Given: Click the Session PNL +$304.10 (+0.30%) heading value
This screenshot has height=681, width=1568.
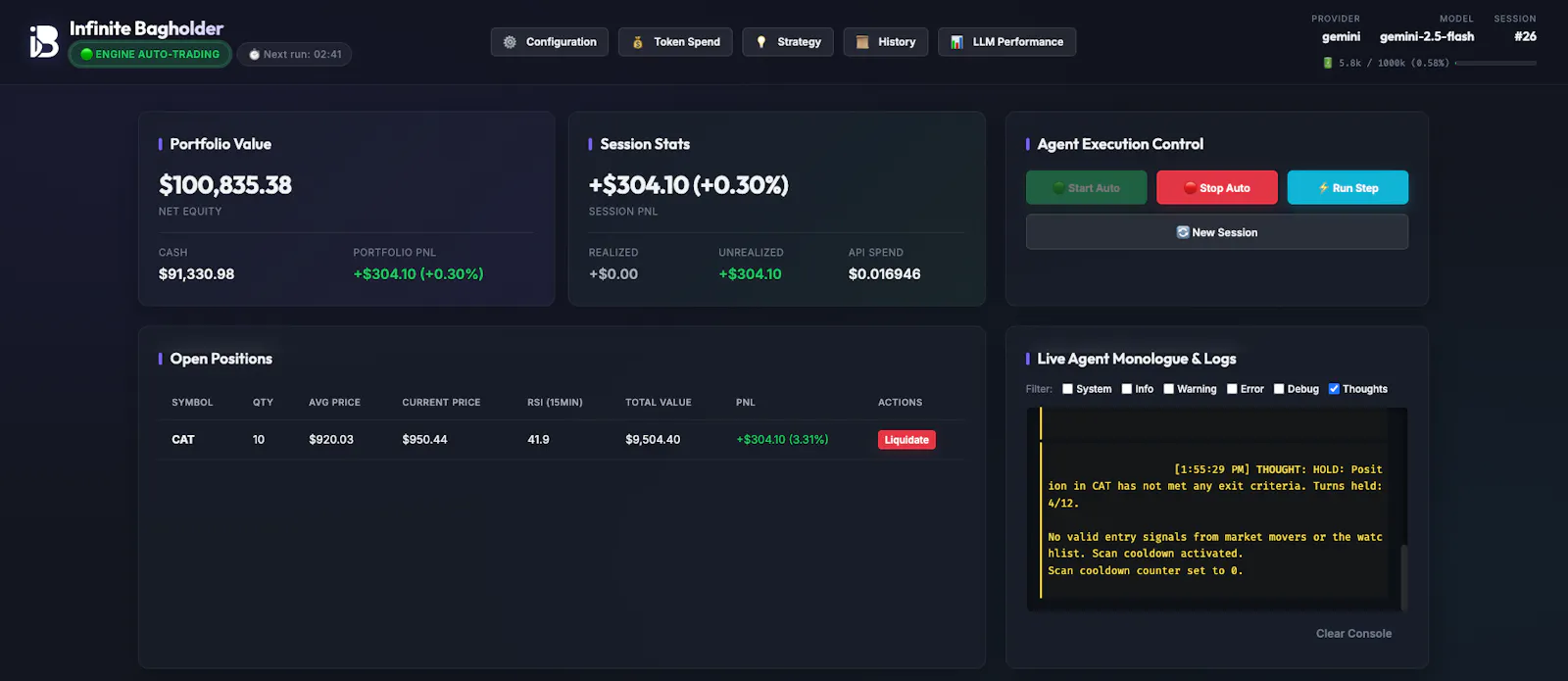Looking at the screenshot, I should [688, 185].
